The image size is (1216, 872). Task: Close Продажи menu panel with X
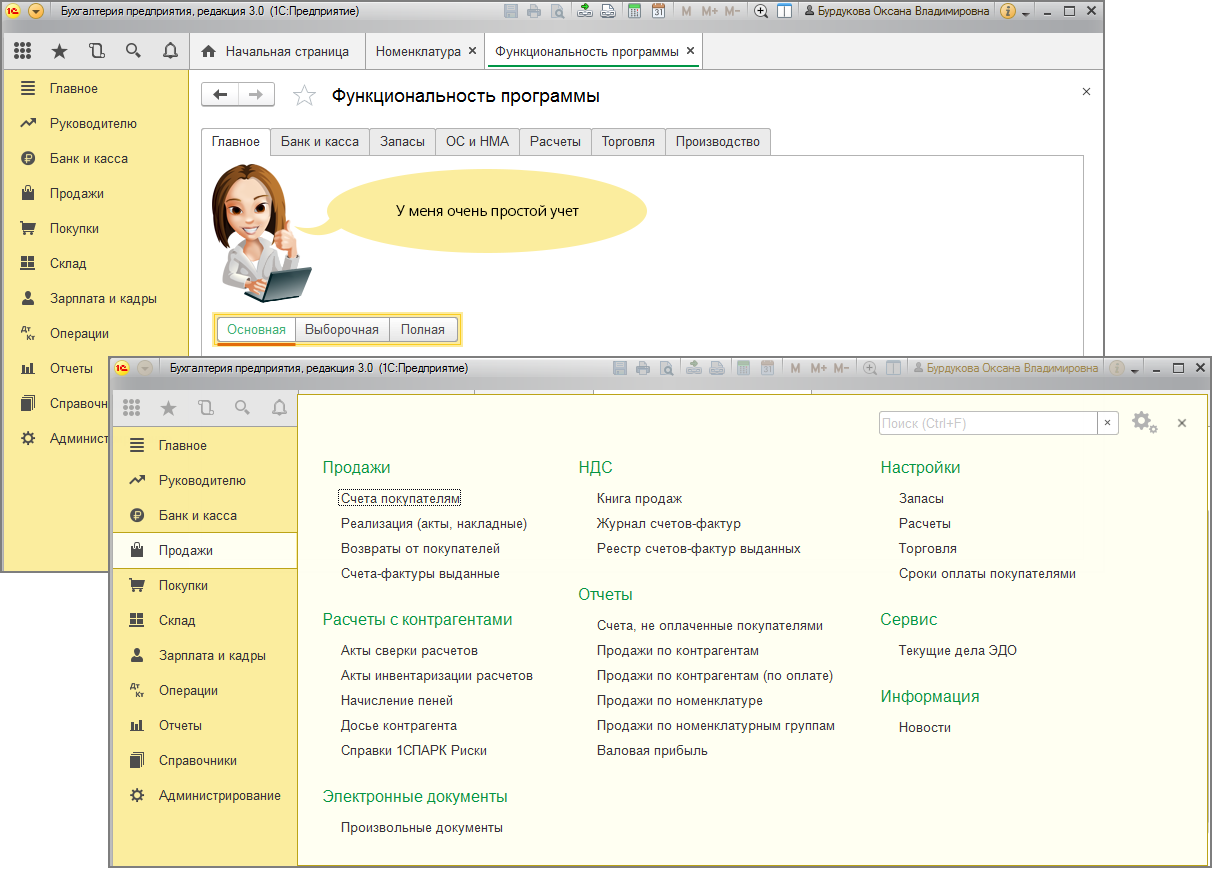pyautogui.click(x=1182, y=423)
